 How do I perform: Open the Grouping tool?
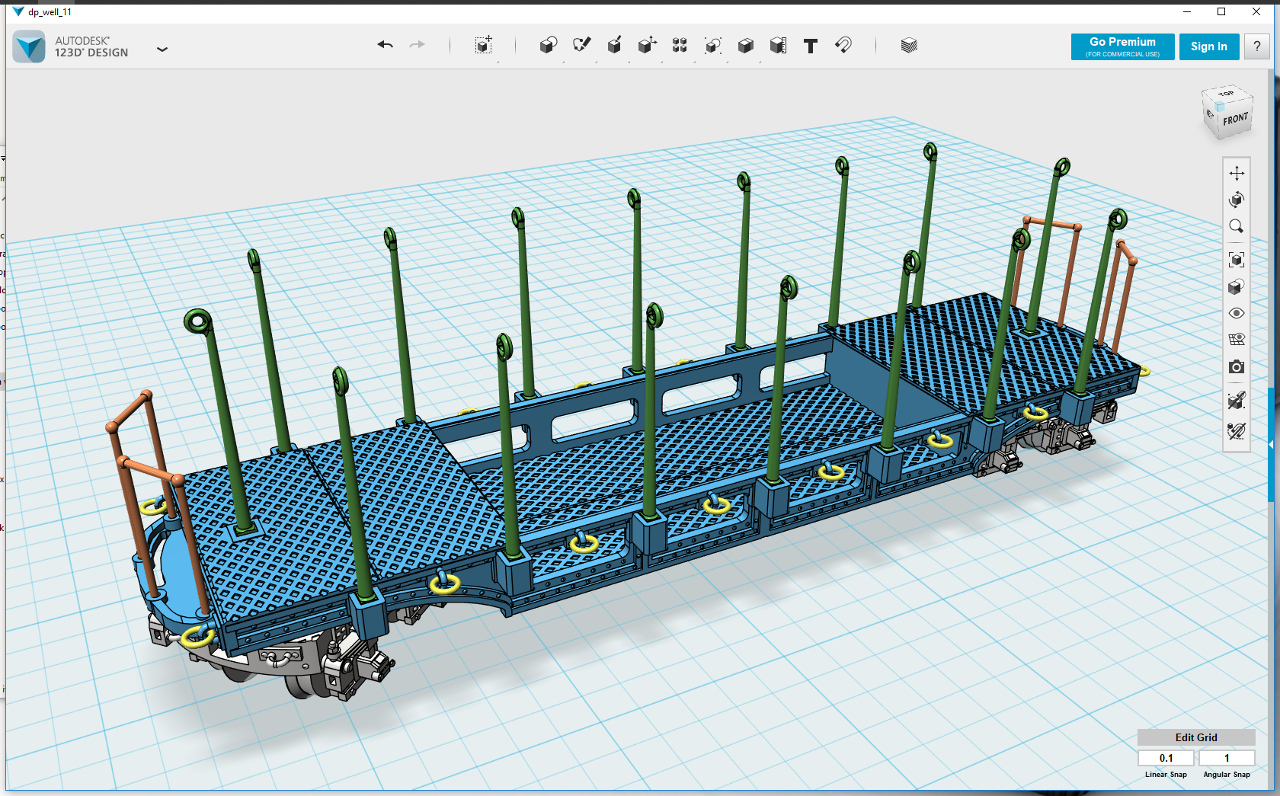click(x=713, y=45)
